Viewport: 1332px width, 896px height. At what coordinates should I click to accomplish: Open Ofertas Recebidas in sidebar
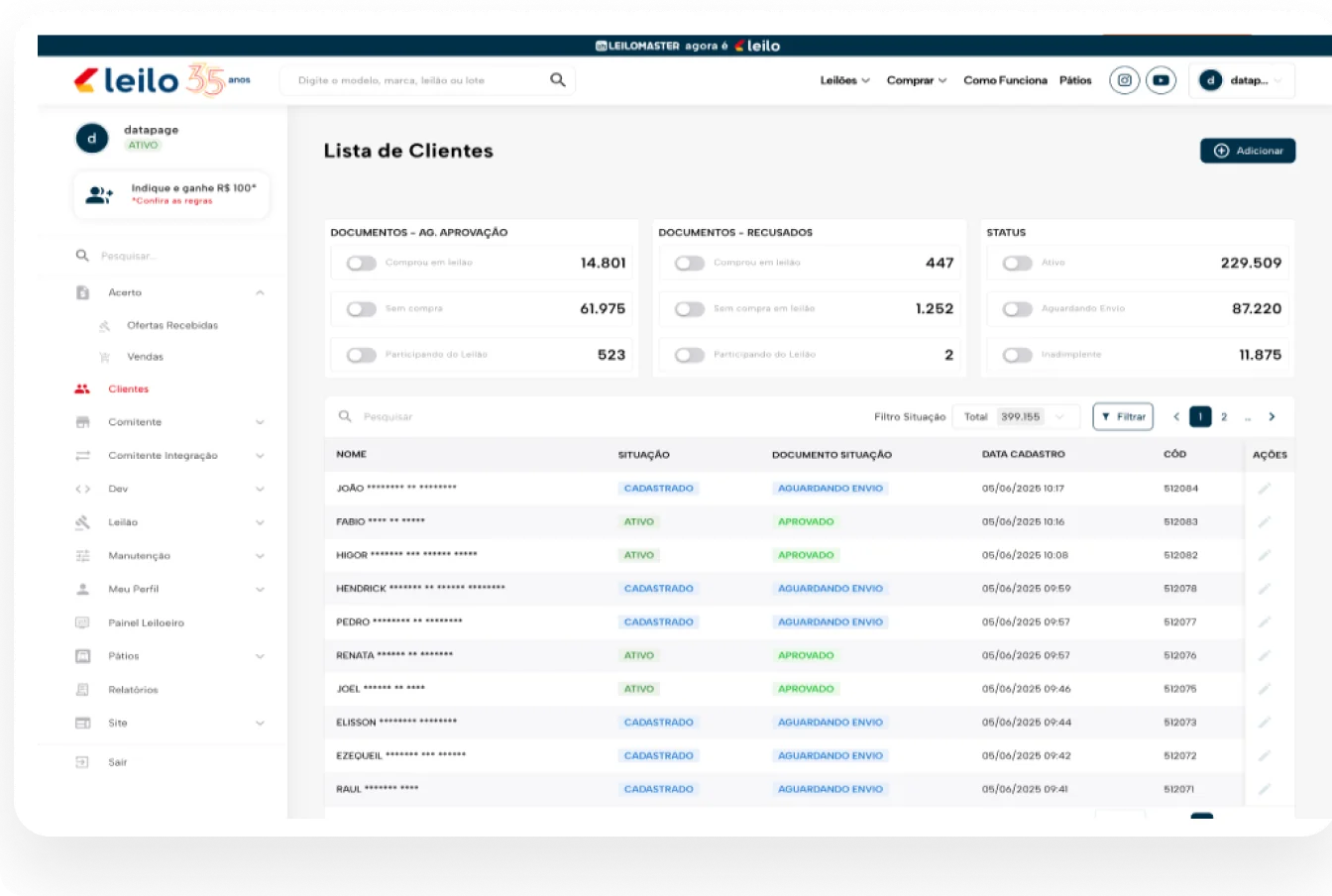[x=172, y=325]
